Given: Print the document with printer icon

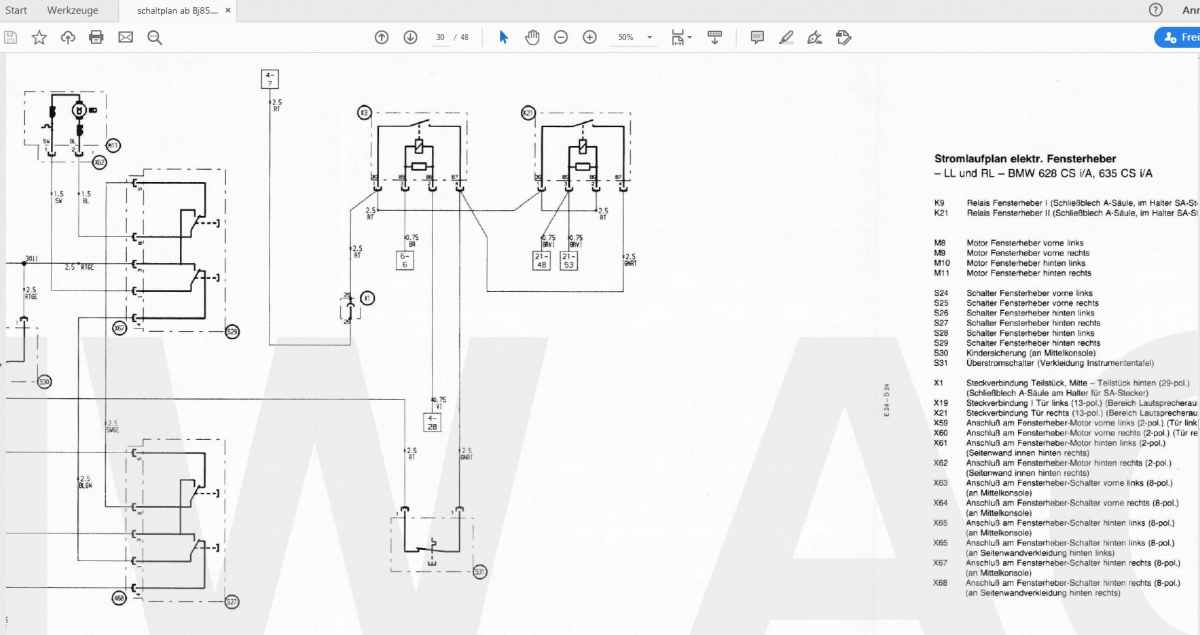Looking at the screenshot, I should [x=96, y=37].
